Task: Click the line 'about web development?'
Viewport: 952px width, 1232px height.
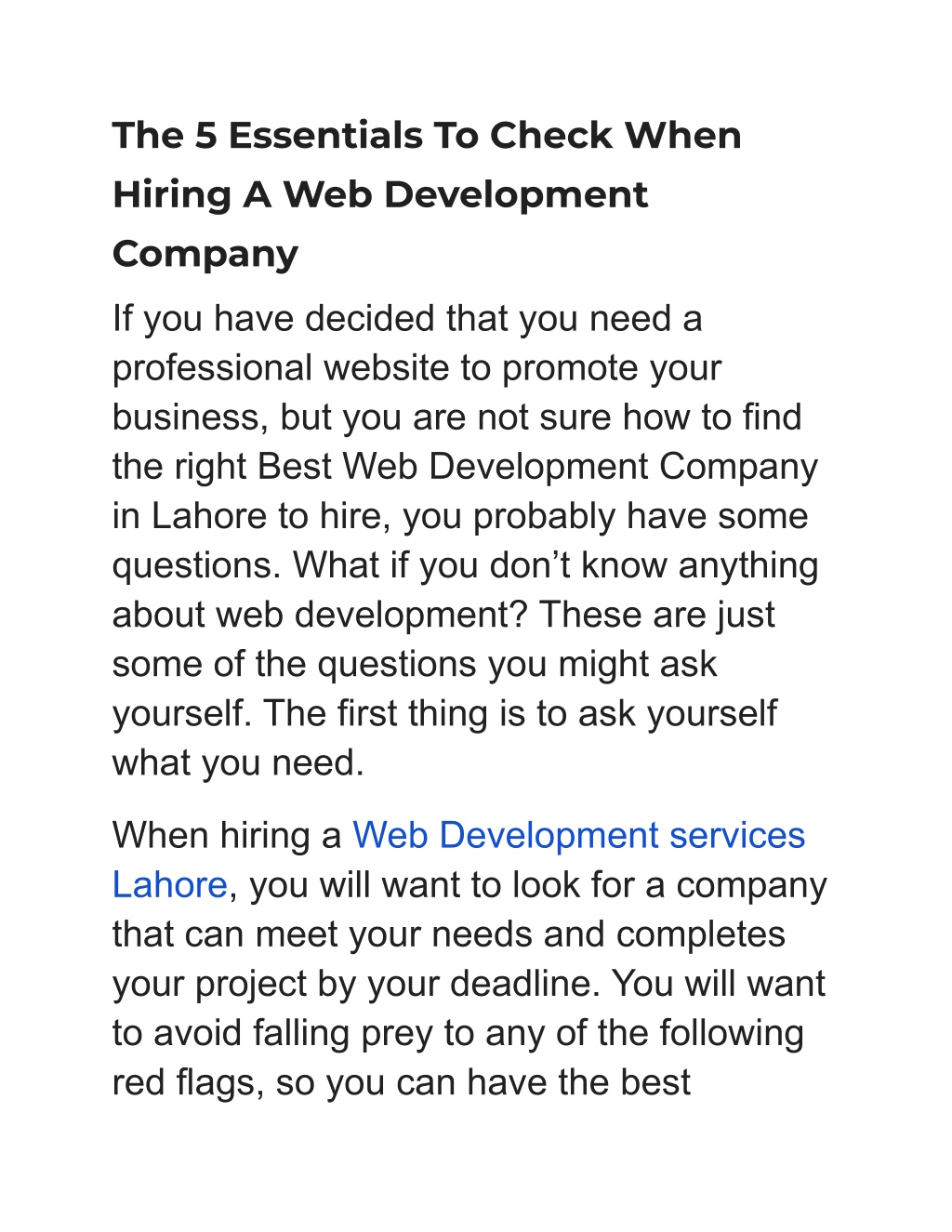Action: 443,615
